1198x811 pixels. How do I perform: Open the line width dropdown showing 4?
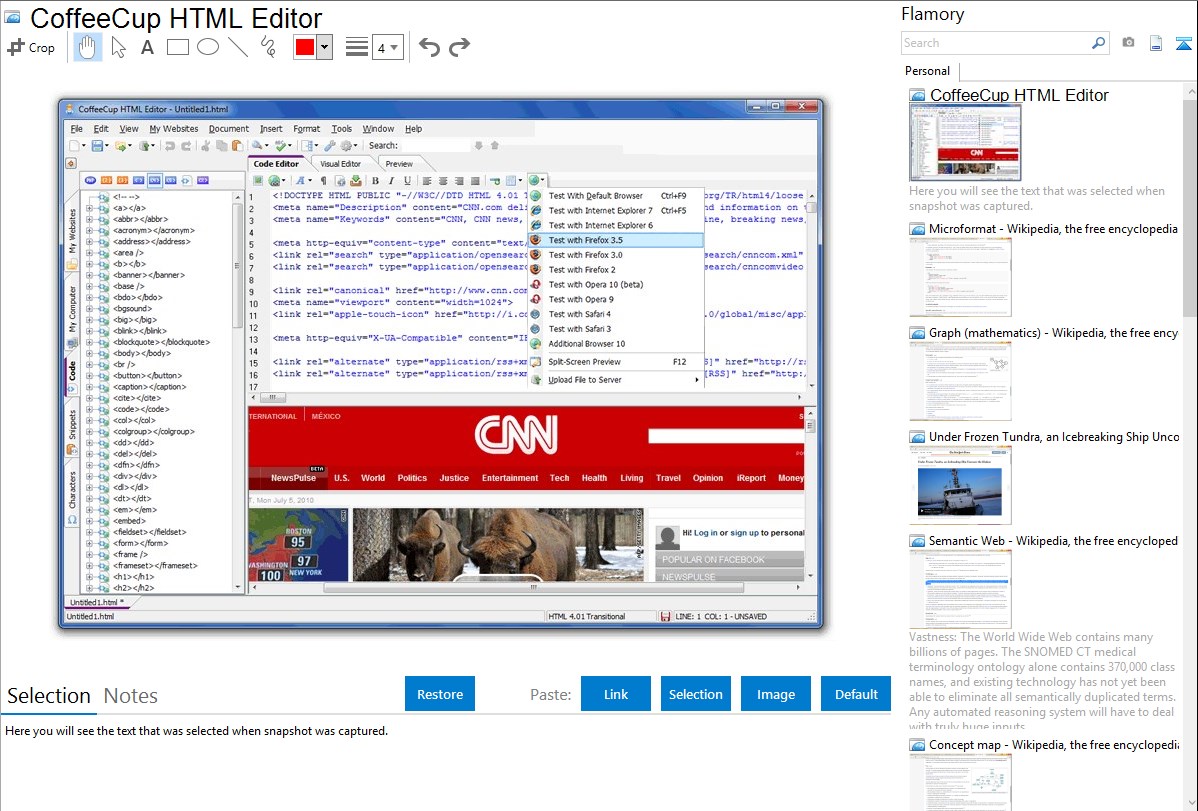click(387, 47)
